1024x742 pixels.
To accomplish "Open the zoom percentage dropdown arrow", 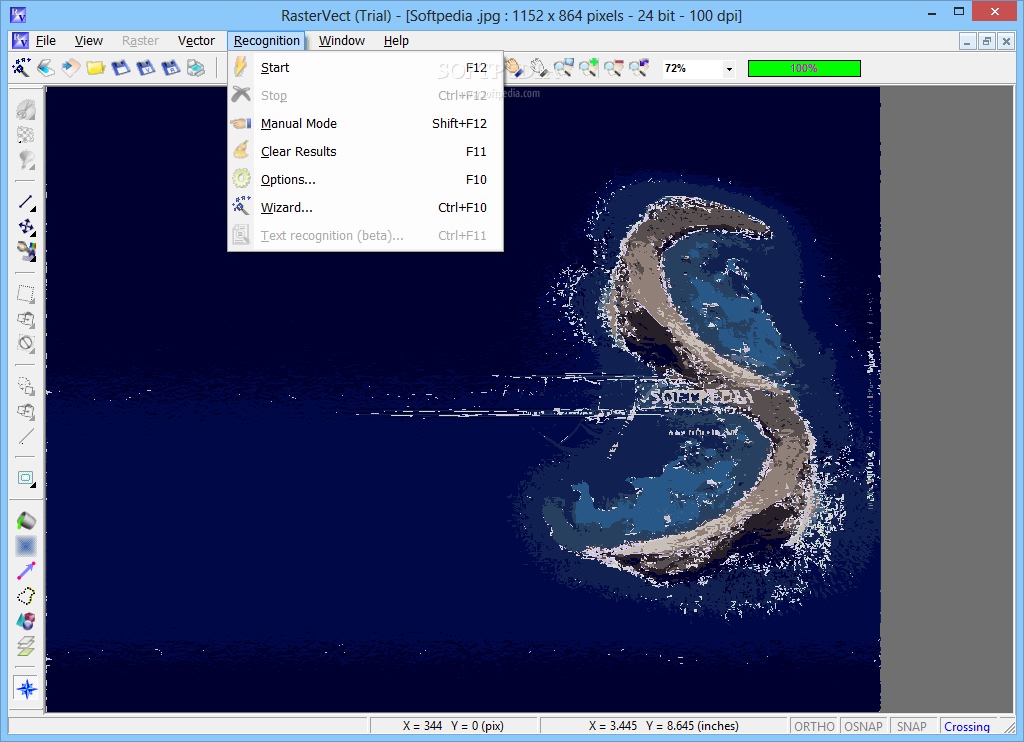I will [729, 69].
